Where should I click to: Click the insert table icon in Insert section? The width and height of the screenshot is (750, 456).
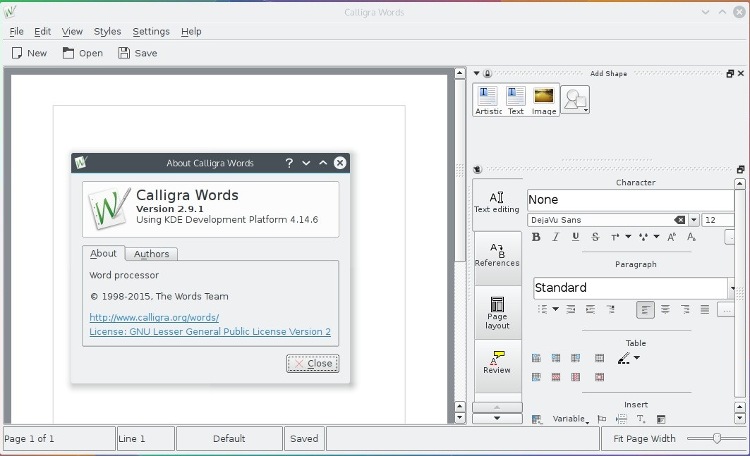(x=537, y=419)
